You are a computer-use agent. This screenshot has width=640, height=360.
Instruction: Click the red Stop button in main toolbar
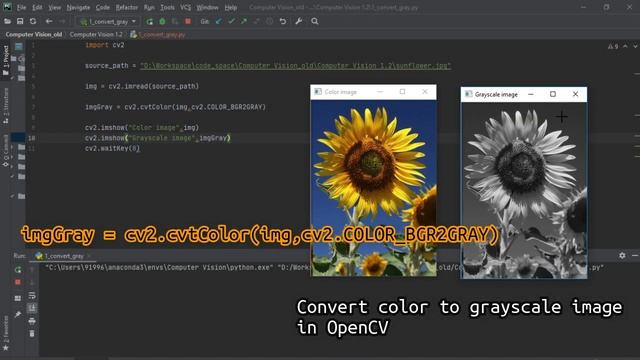188,21
